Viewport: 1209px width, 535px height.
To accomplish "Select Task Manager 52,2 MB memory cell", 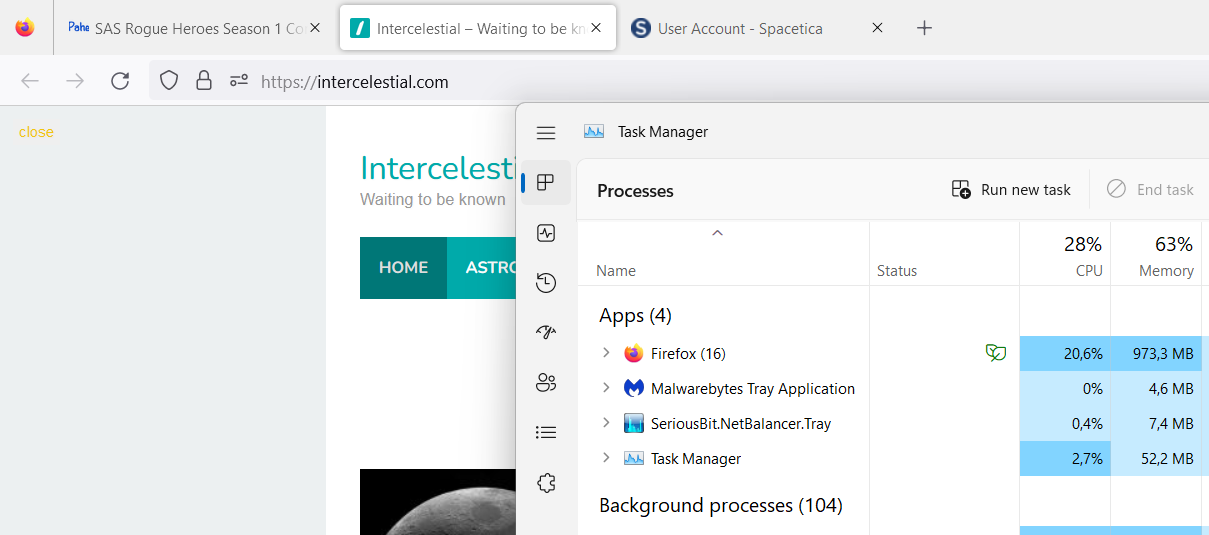I will (x=1156, y=458).
